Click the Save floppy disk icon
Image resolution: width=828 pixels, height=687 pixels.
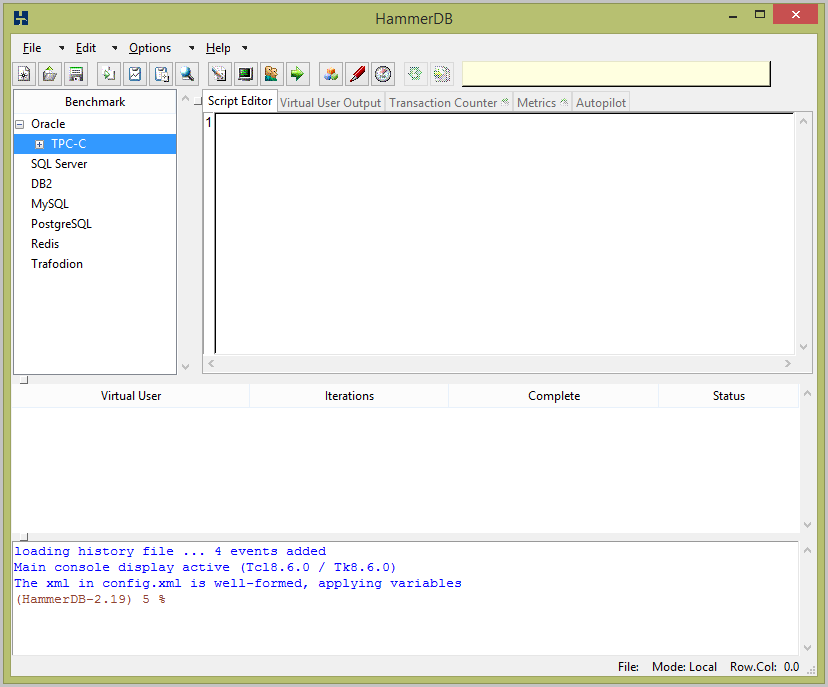(76, 74)
